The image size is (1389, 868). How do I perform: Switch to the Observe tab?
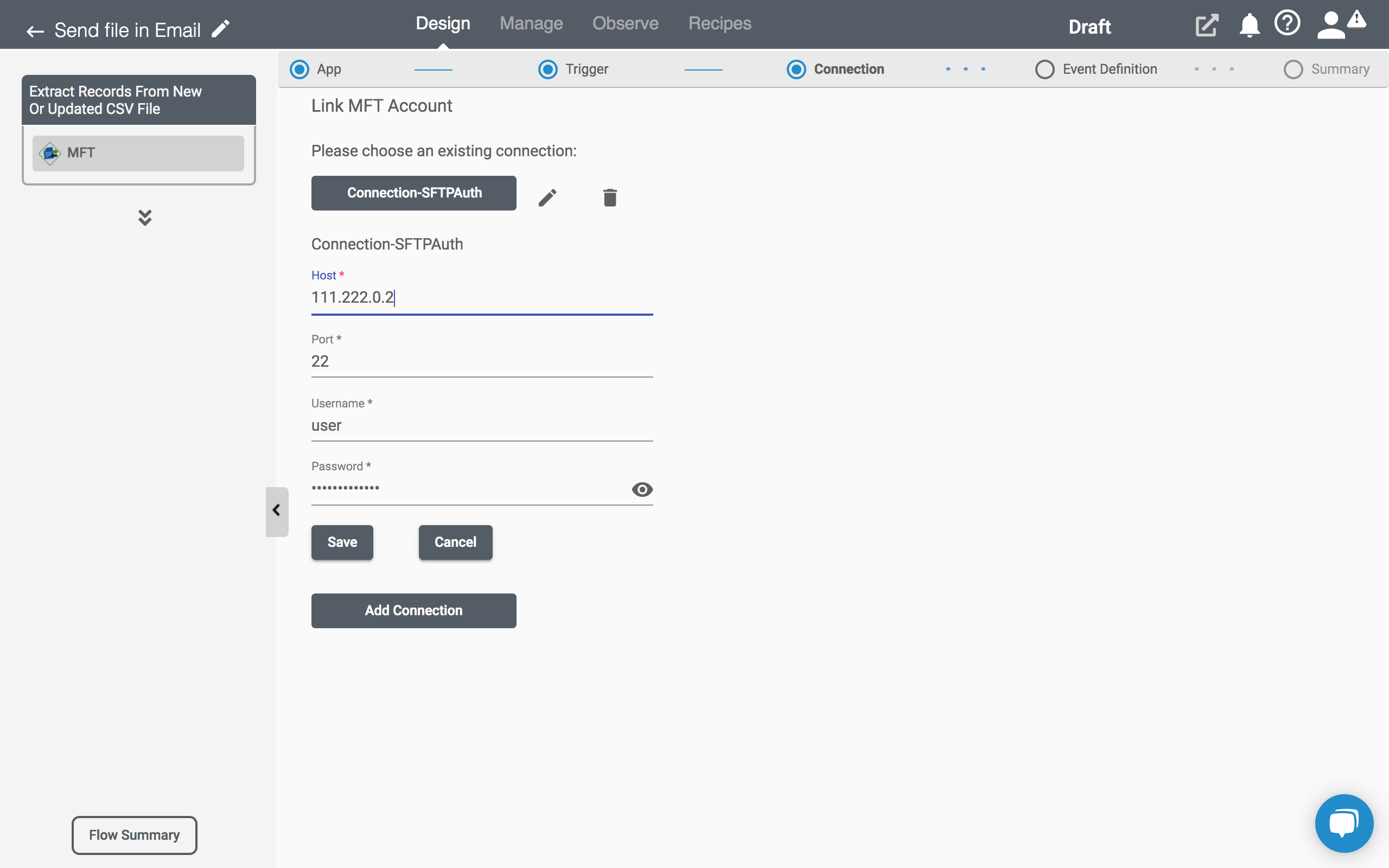(x=624, y=23)
